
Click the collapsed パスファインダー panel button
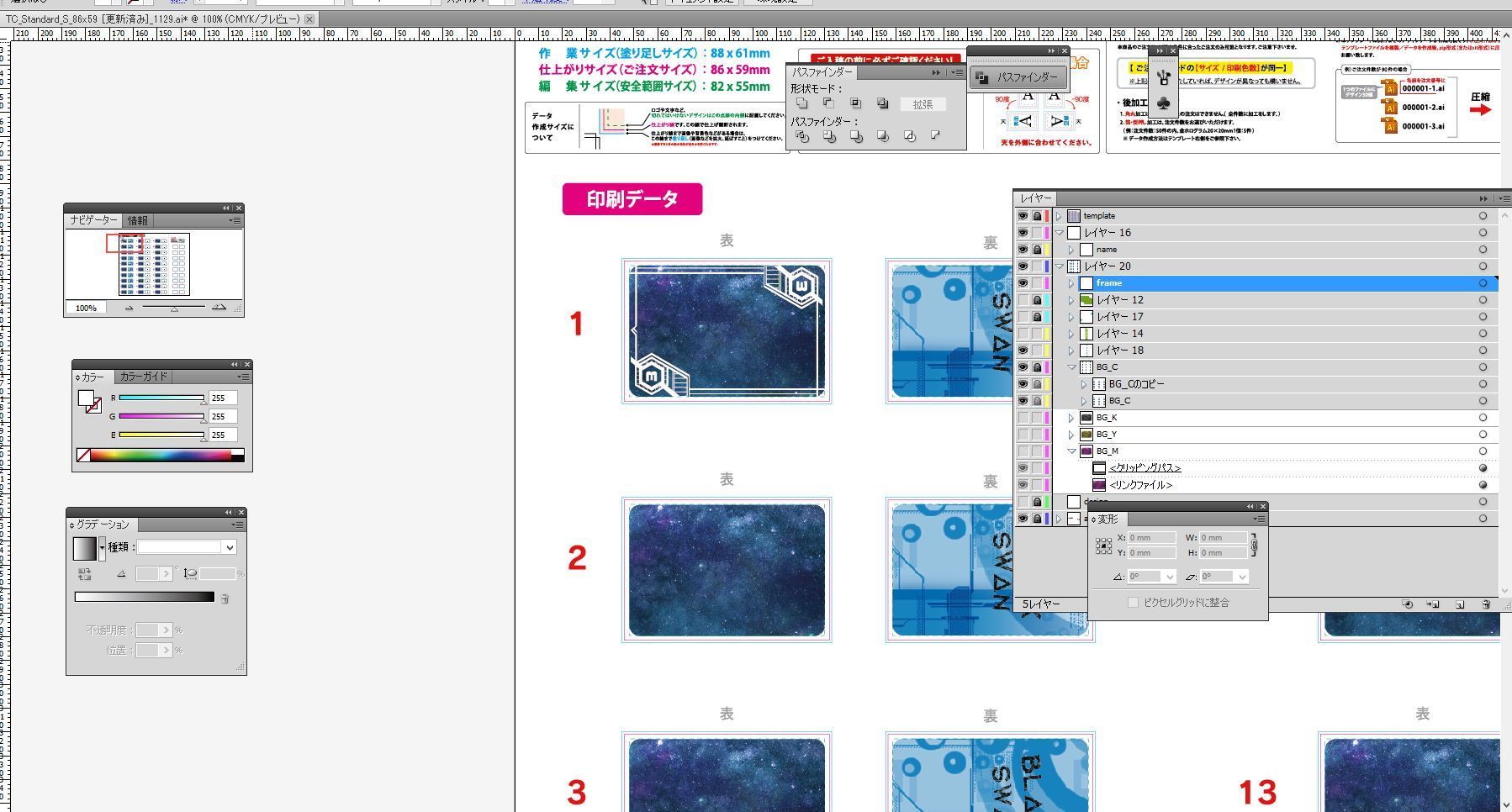tap(1018, 77)
